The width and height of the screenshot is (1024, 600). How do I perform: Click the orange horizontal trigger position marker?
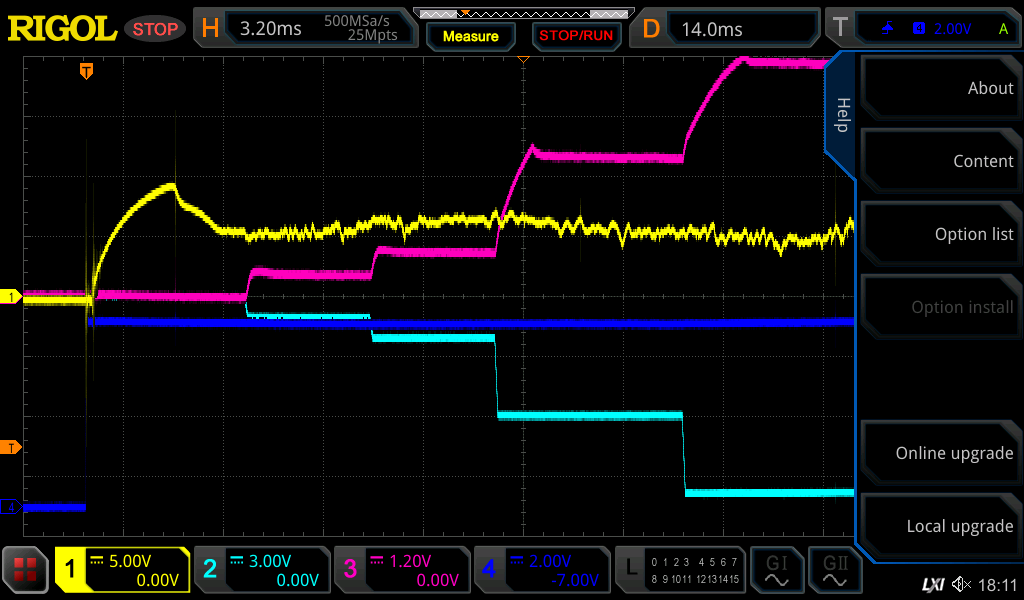coord(87,70)
